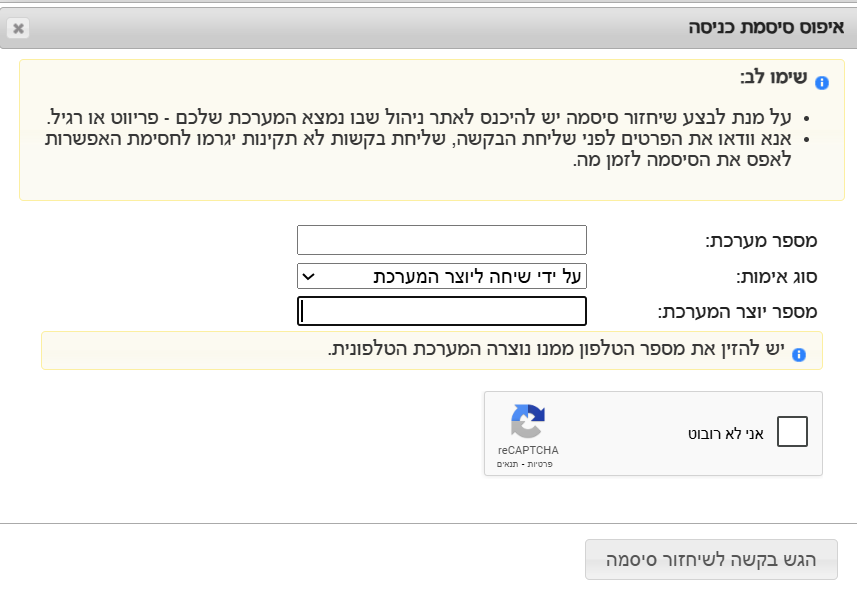Click the 'reCAPTCHA' text under logo

528,451
